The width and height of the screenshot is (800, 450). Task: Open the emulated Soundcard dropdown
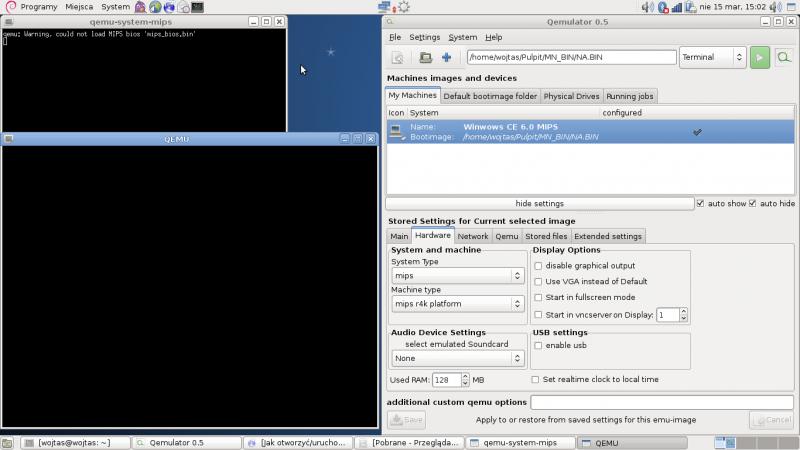click(x=457, y=357)
